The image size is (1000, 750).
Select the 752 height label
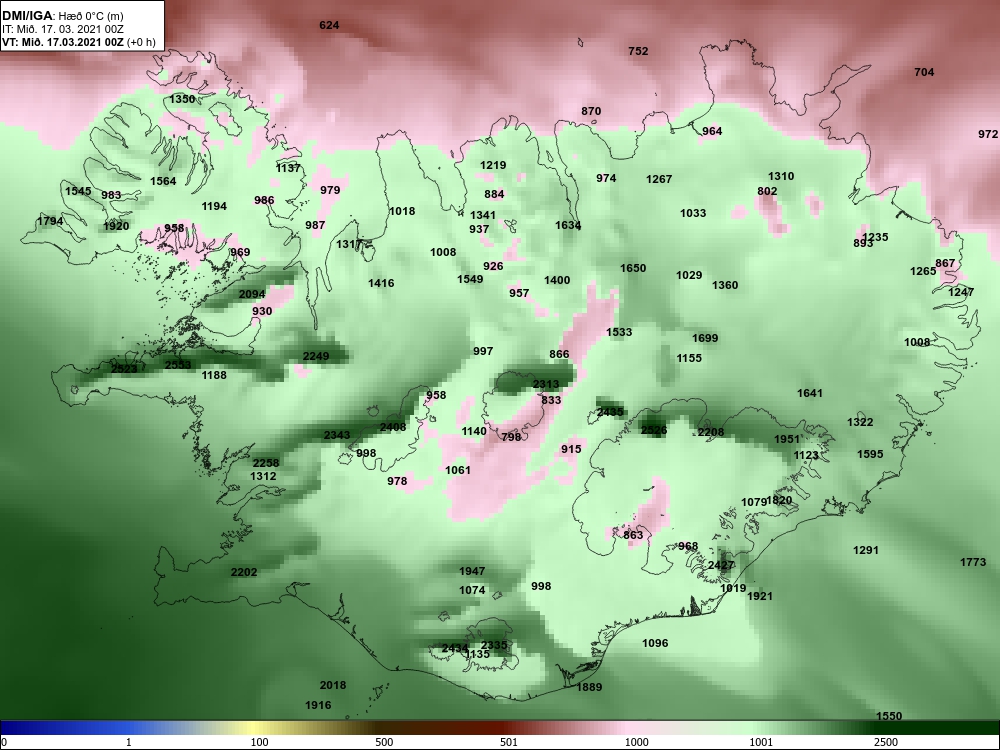638,52
